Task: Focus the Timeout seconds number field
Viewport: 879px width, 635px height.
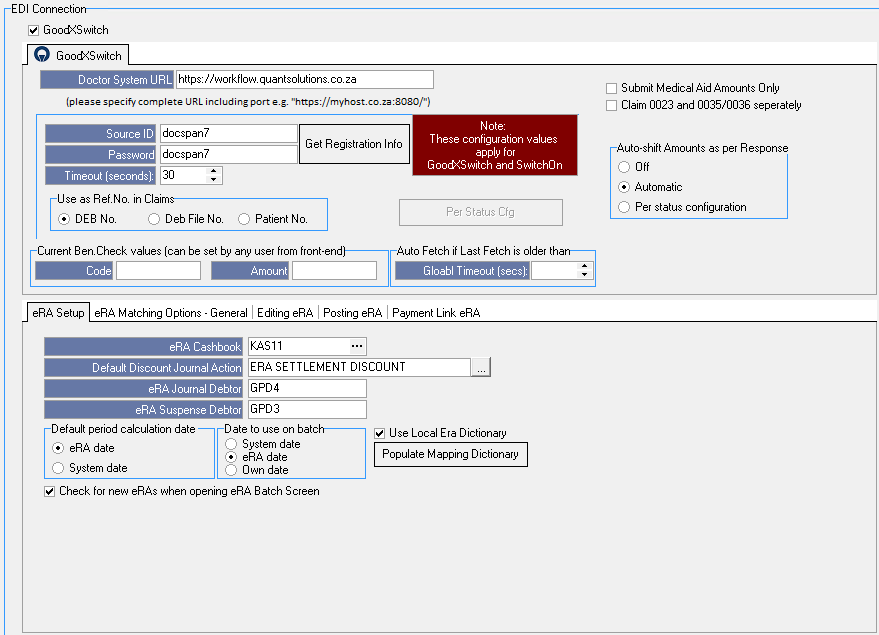Action: tap(183, 175)
